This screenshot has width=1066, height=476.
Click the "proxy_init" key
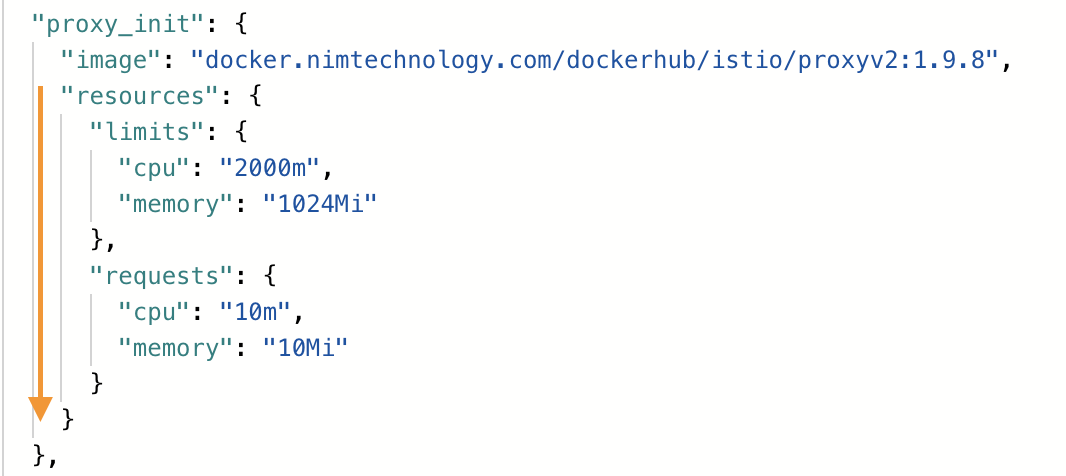pyautogui.click(x=118, y=25)
